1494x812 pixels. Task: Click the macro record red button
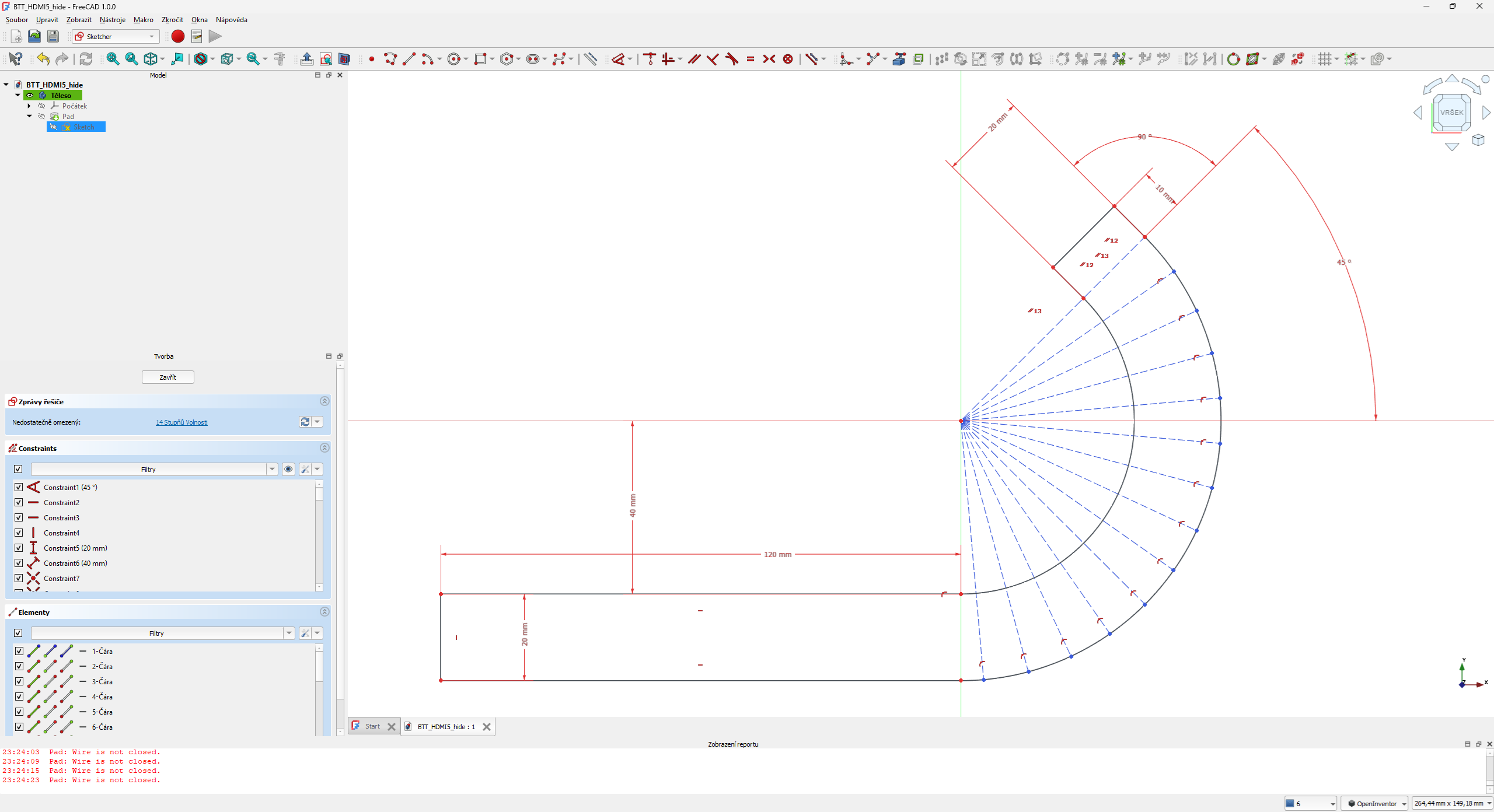[178, 36]
